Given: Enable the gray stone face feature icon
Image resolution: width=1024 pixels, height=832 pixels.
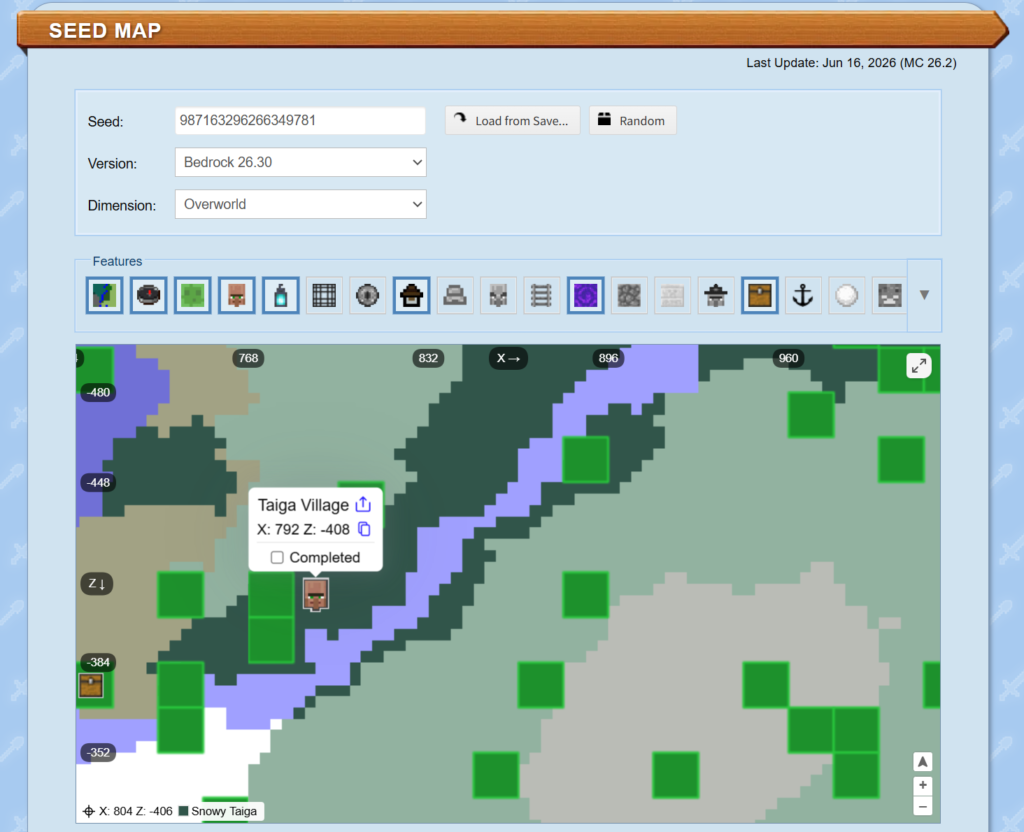Looking at the screenshot, I should coord(889,295).
